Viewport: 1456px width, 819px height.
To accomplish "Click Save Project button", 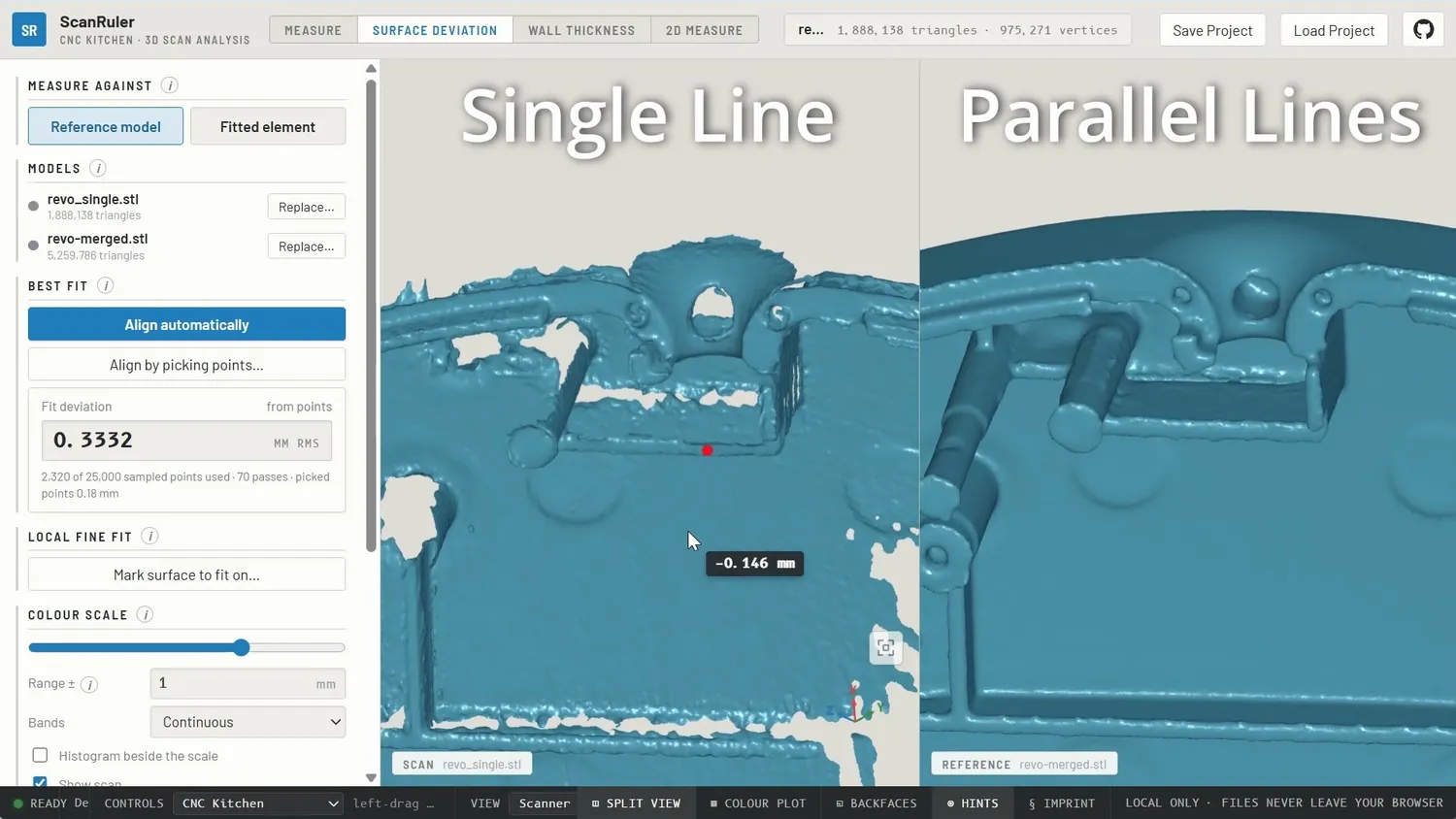I will (1212, 30).
